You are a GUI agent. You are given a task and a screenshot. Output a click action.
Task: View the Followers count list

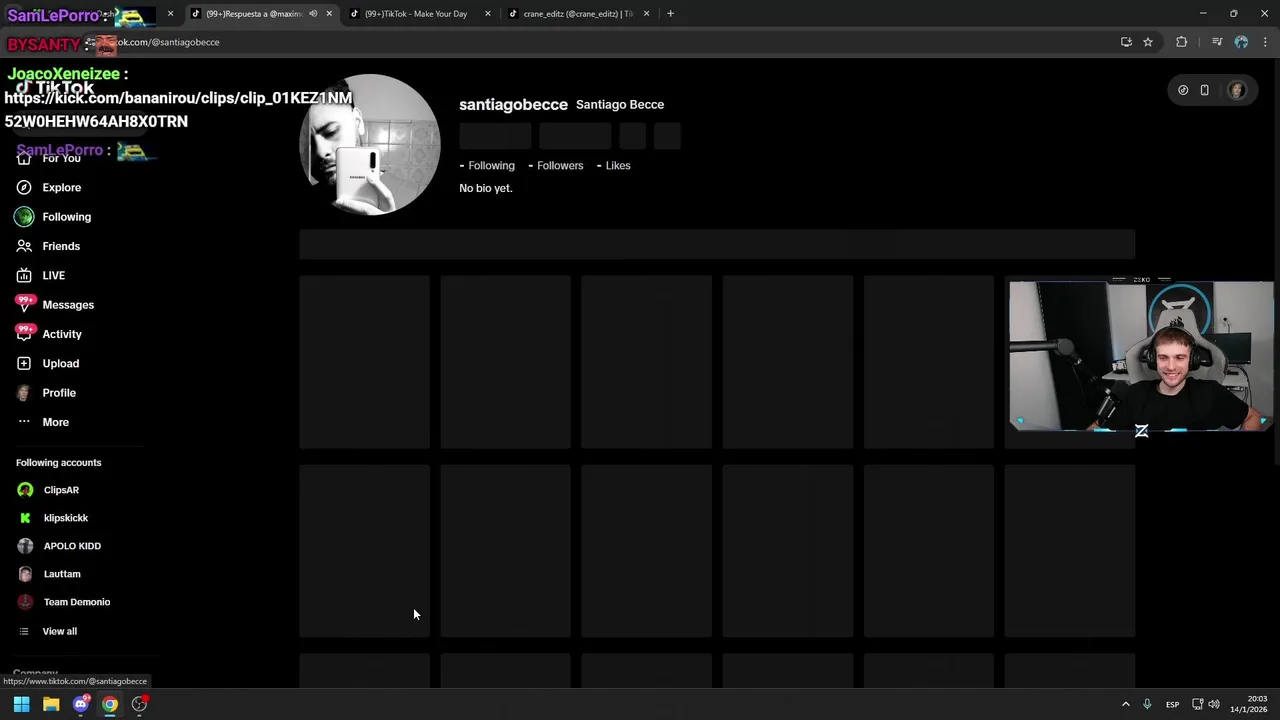[x=555, y=165]
